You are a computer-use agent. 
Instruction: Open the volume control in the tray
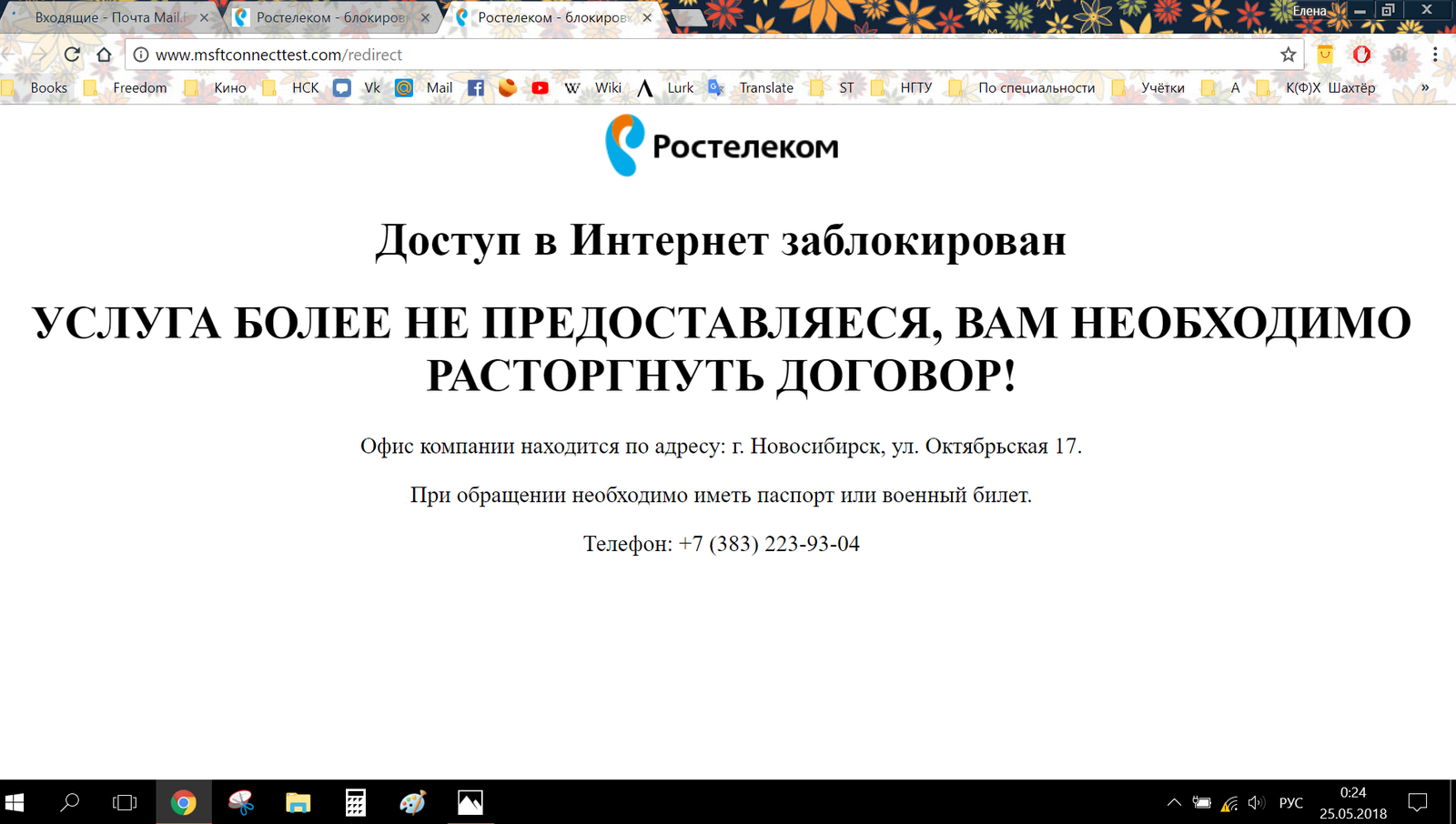coord(1257,802)
